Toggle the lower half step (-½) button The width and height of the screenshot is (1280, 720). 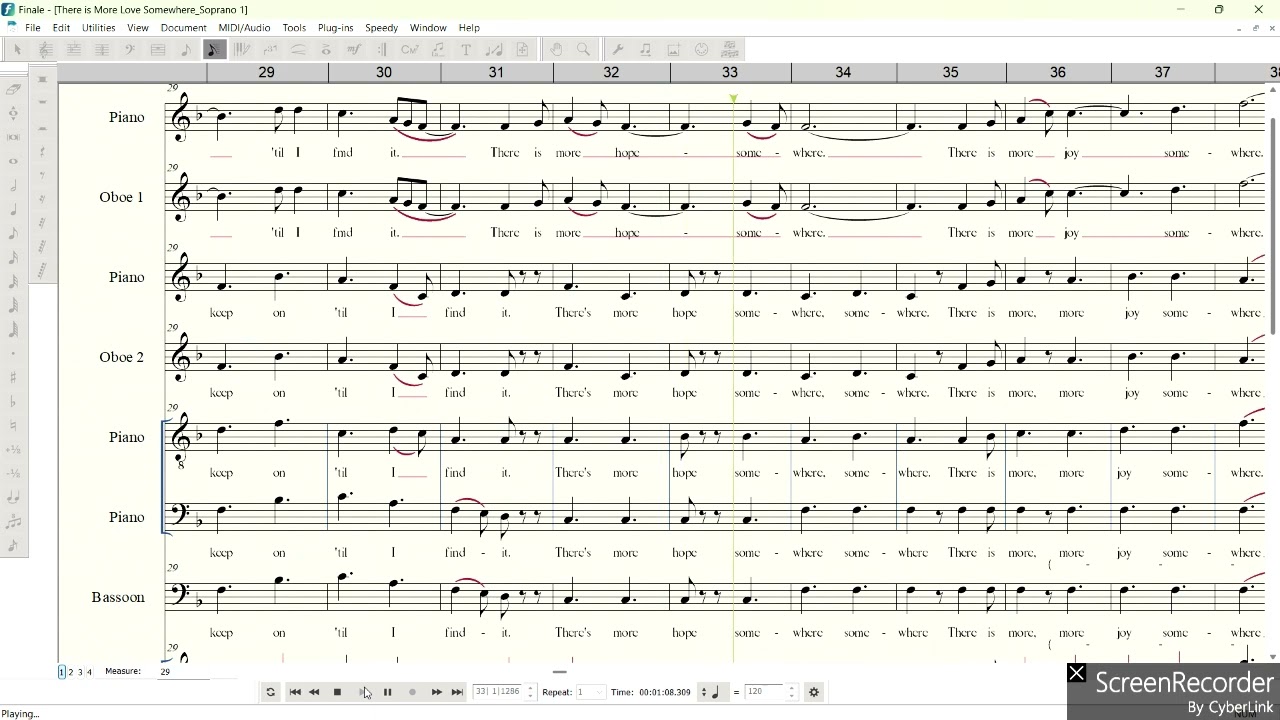tap(13, 473)
